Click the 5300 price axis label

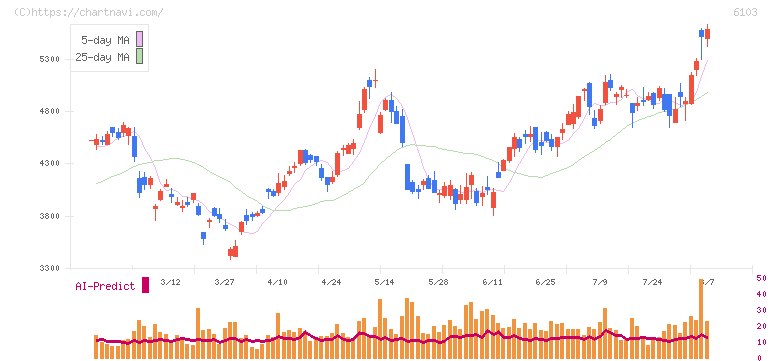point(49,59)
